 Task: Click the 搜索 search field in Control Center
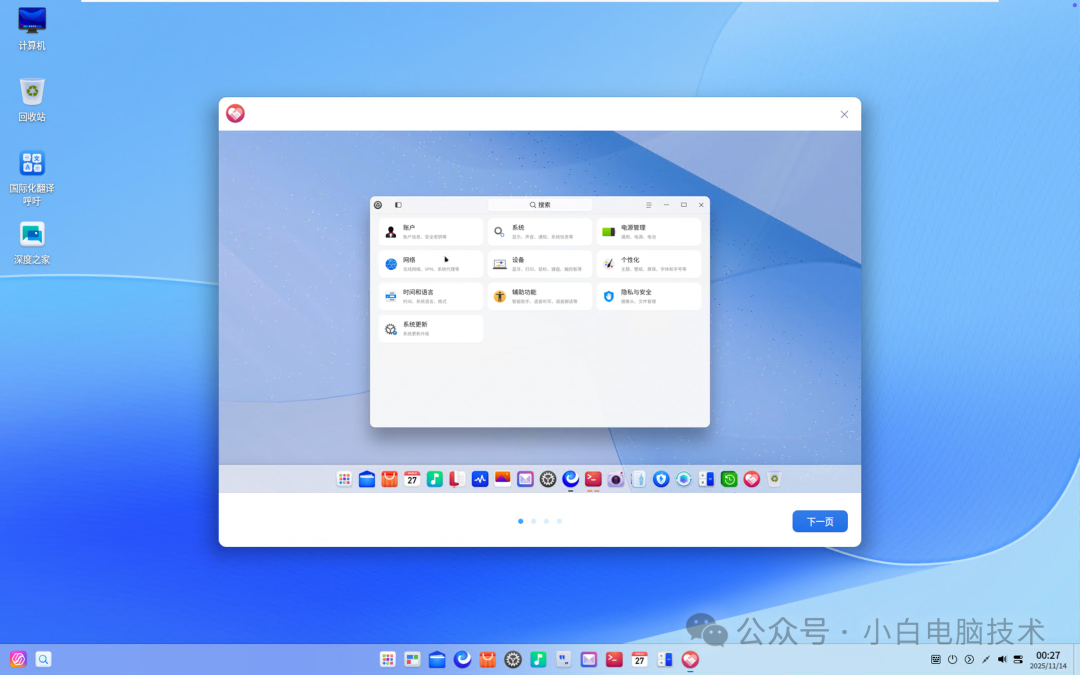click(540, 204)
